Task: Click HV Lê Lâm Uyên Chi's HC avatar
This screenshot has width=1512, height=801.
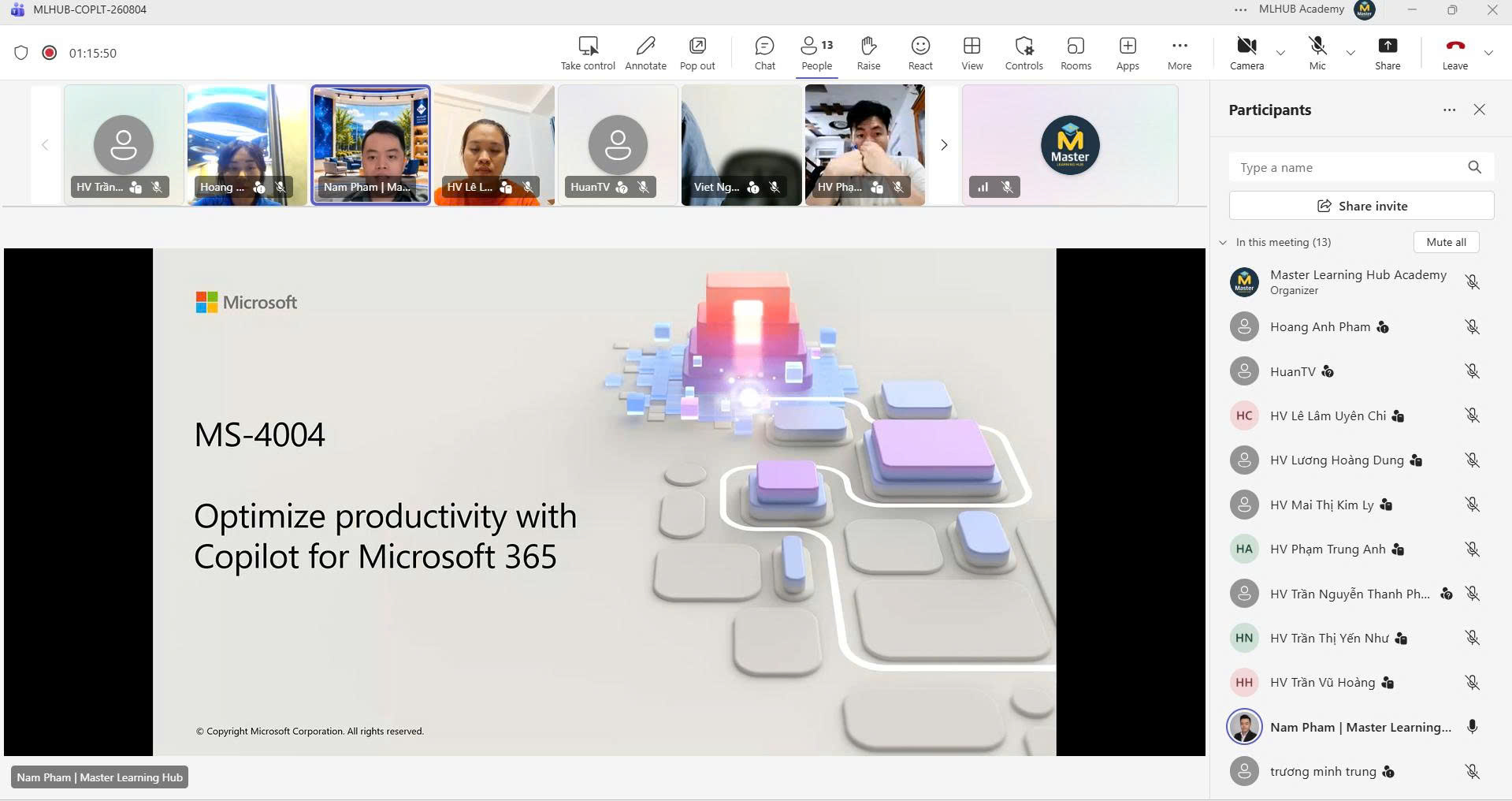Action: pyautogui.click(x=1244, y=415)
